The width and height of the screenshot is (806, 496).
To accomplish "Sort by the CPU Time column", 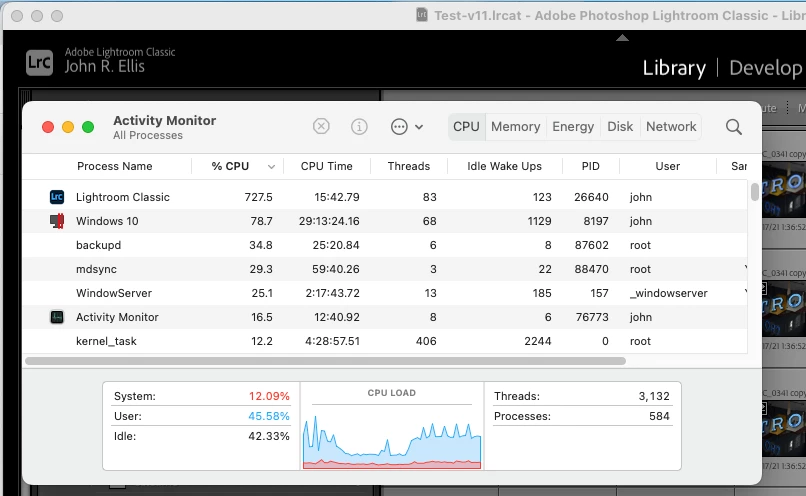I will click(326, 166).
